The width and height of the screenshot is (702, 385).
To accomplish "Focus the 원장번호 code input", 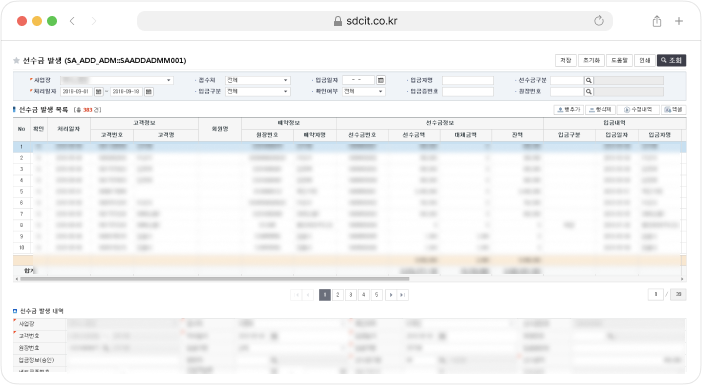I will 567,91.
